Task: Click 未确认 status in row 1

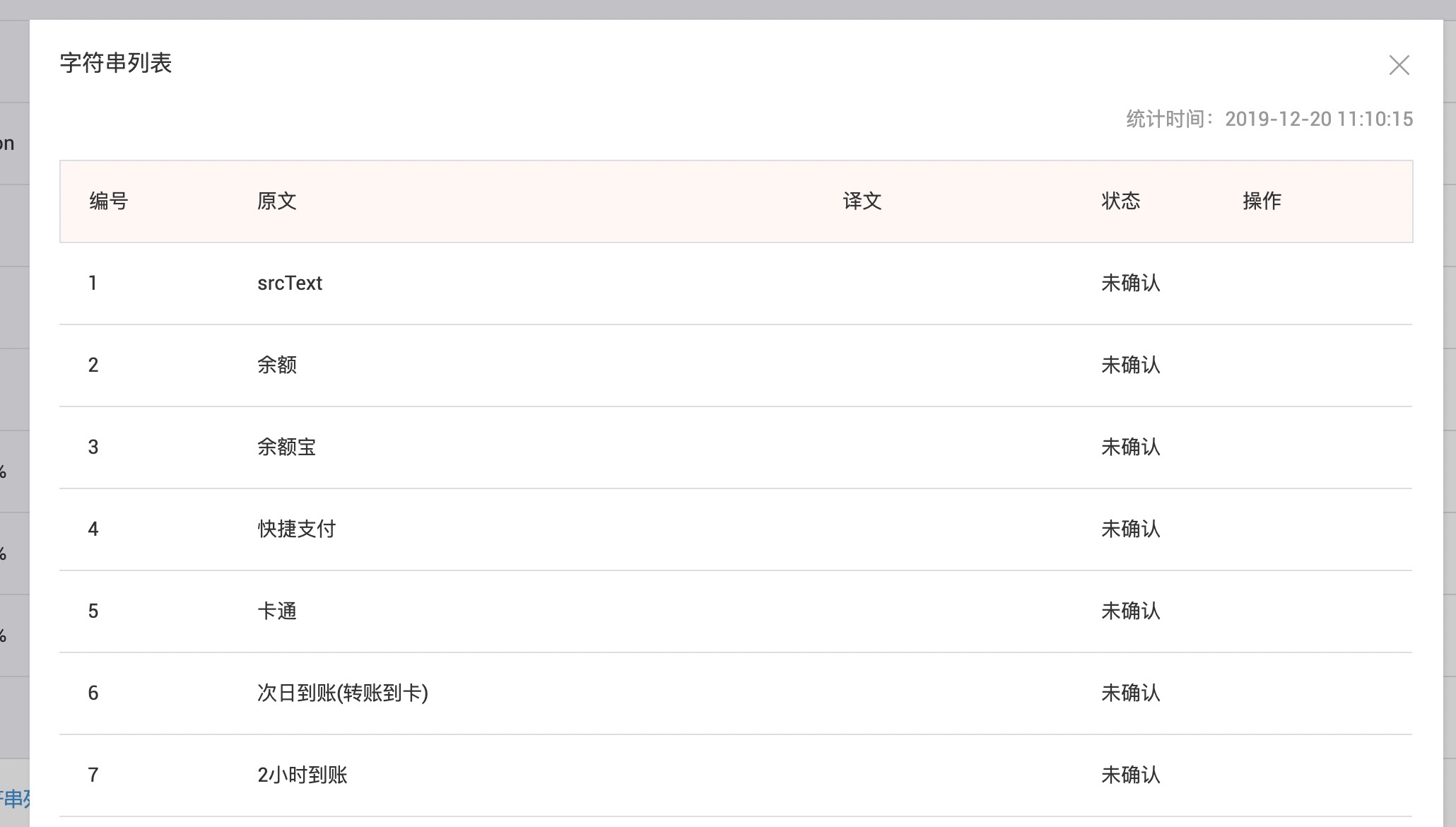Action: [1131, 283]
